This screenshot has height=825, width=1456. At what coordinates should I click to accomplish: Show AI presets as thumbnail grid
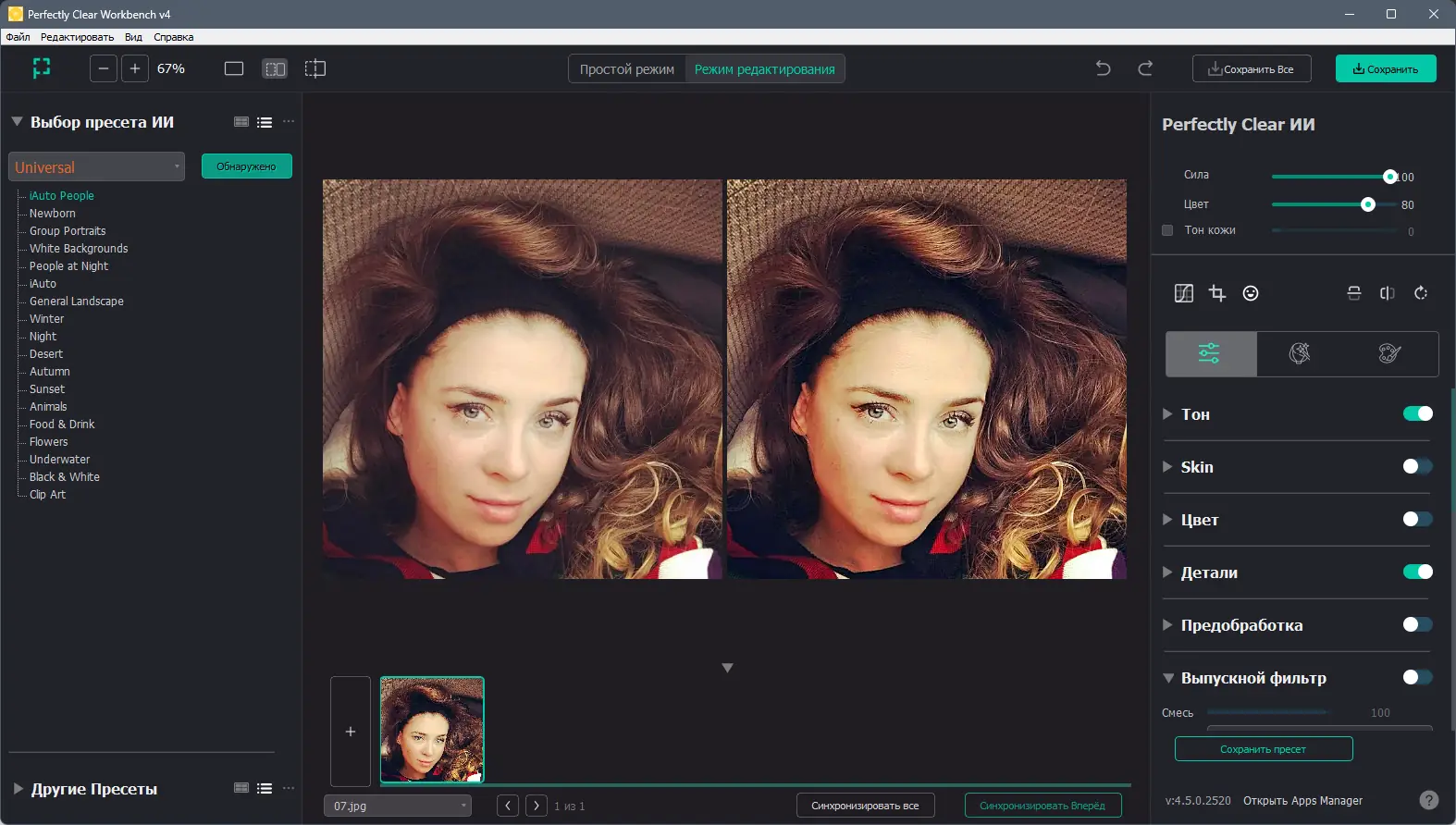pyautogui.click(x=241, y=122)
